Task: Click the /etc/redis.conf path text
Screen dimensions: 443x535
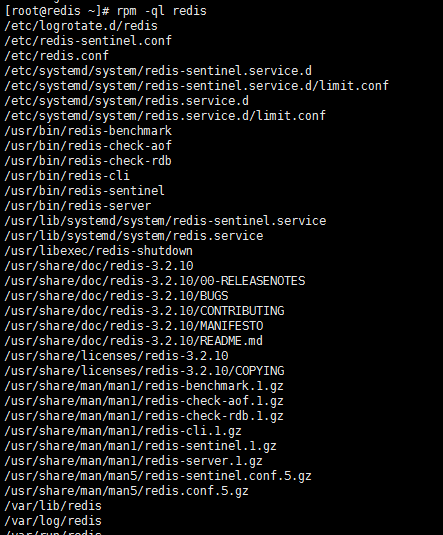Action: [57, 56]
